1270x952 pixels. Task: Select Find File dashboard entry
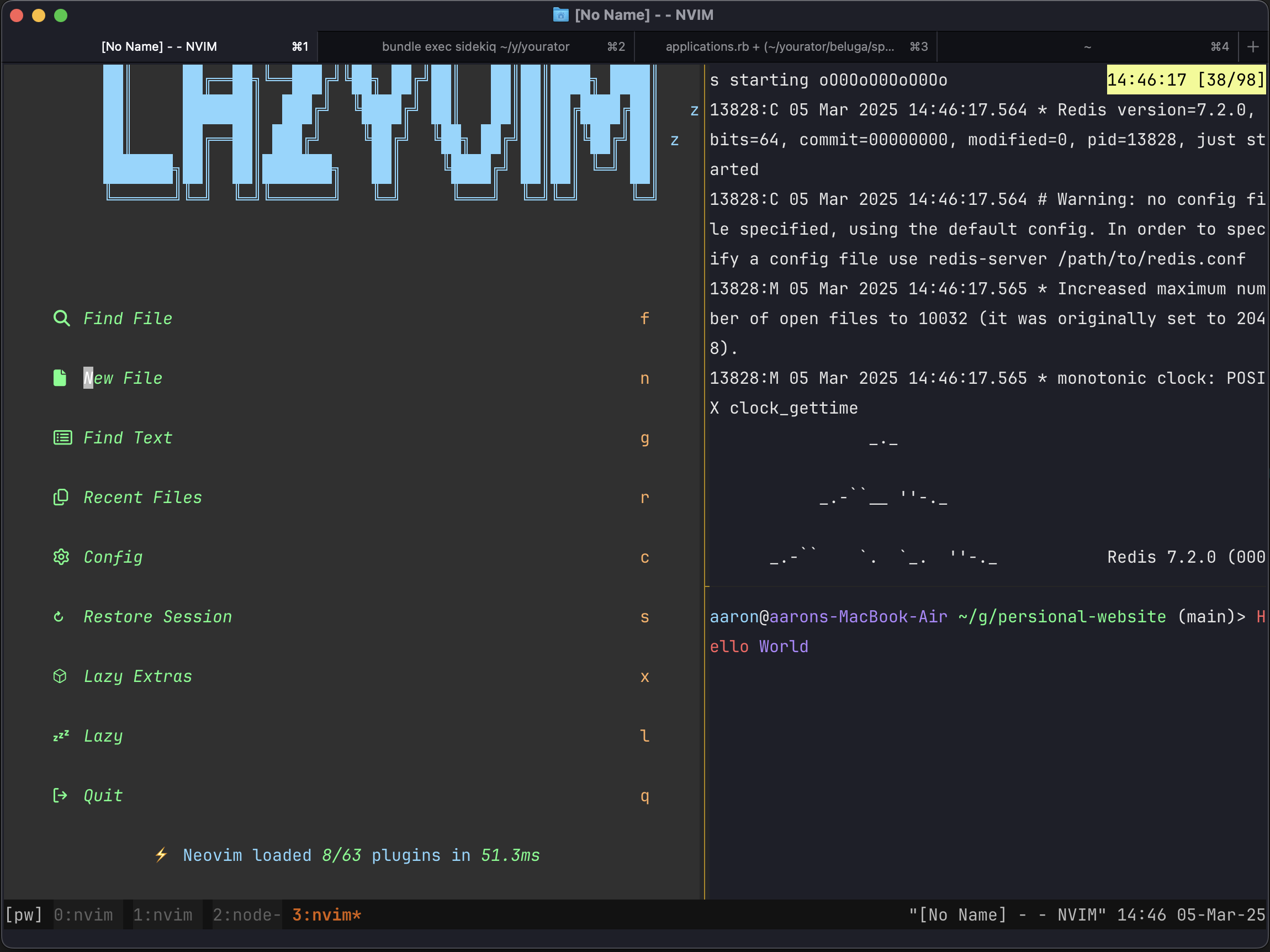click(x=351, y=319)
